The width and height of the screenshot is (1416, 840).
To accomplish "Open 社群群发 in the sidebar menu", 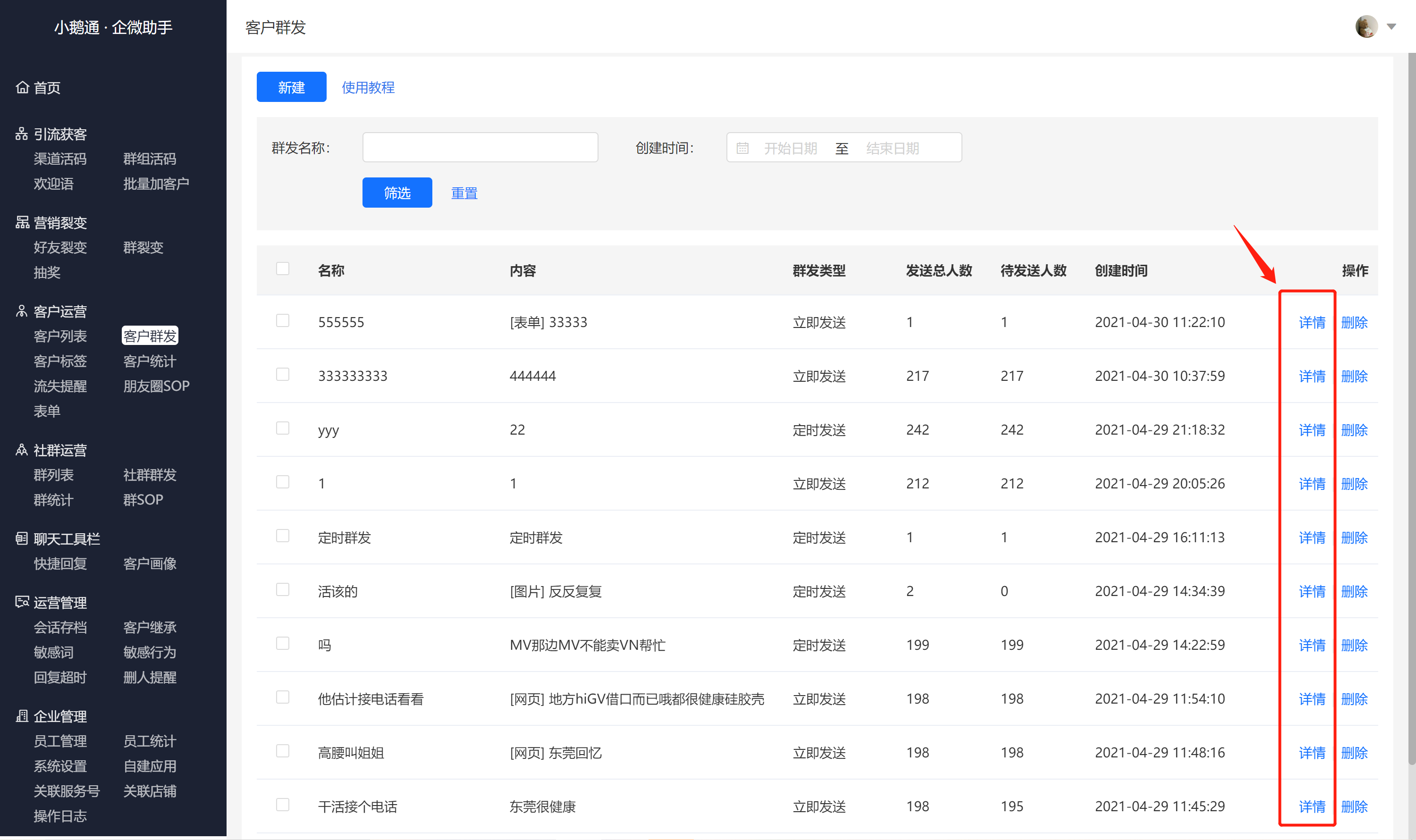I will (x=150, y=475).
